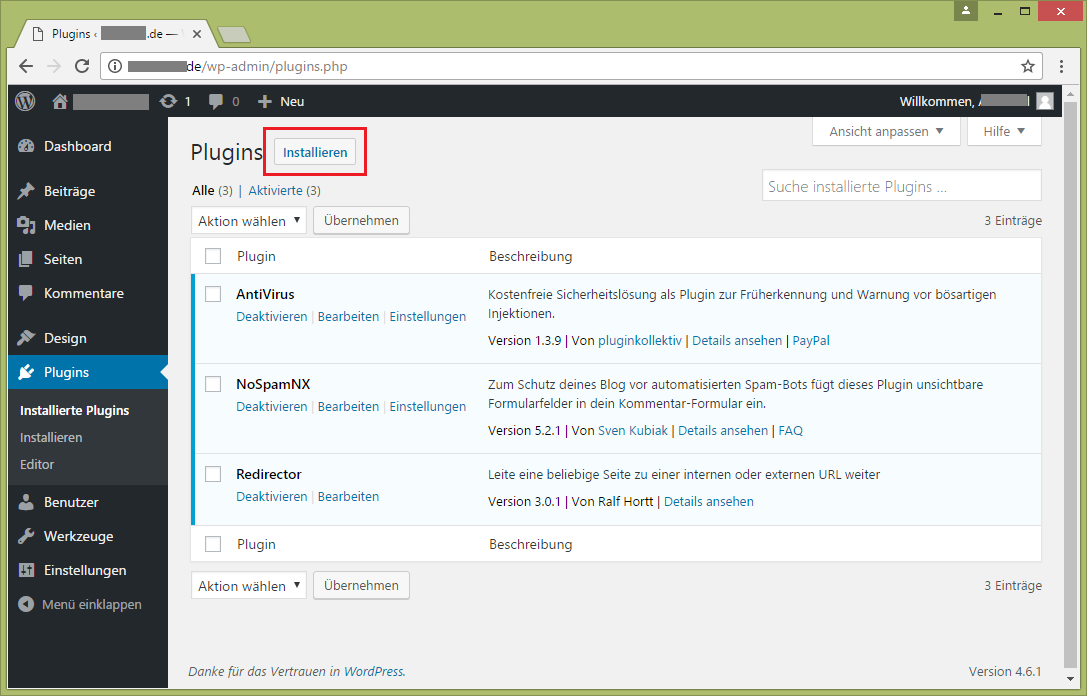Viewport: 1087px width, 696px height.
Task: Open the comments bubble in admin bar
Action: [x=216, y=101]
